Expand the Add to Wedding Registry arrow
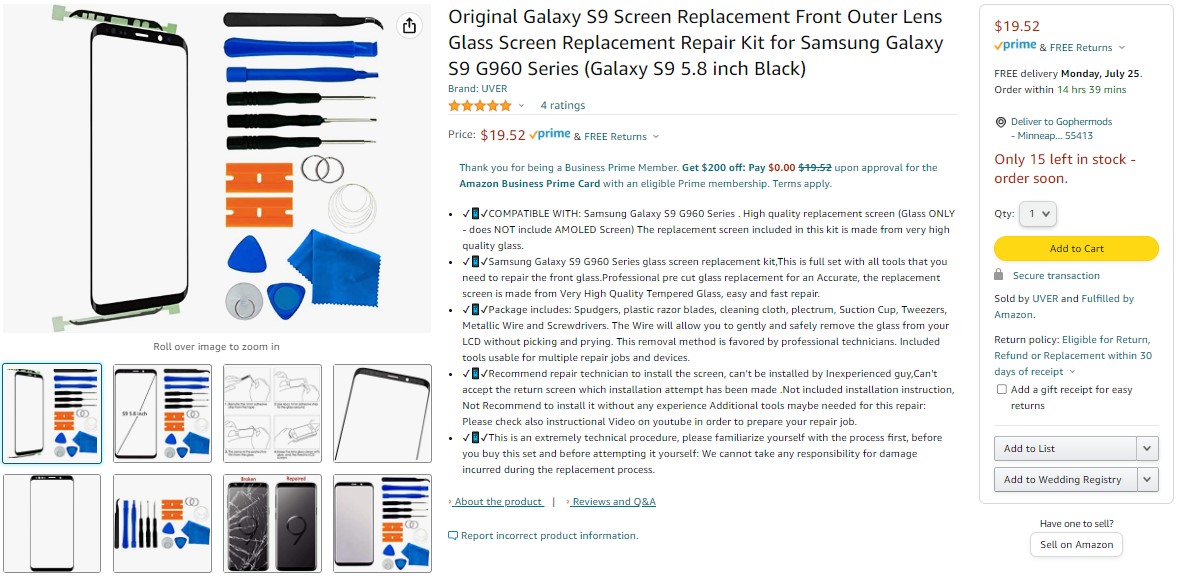 coord(1147,479)
